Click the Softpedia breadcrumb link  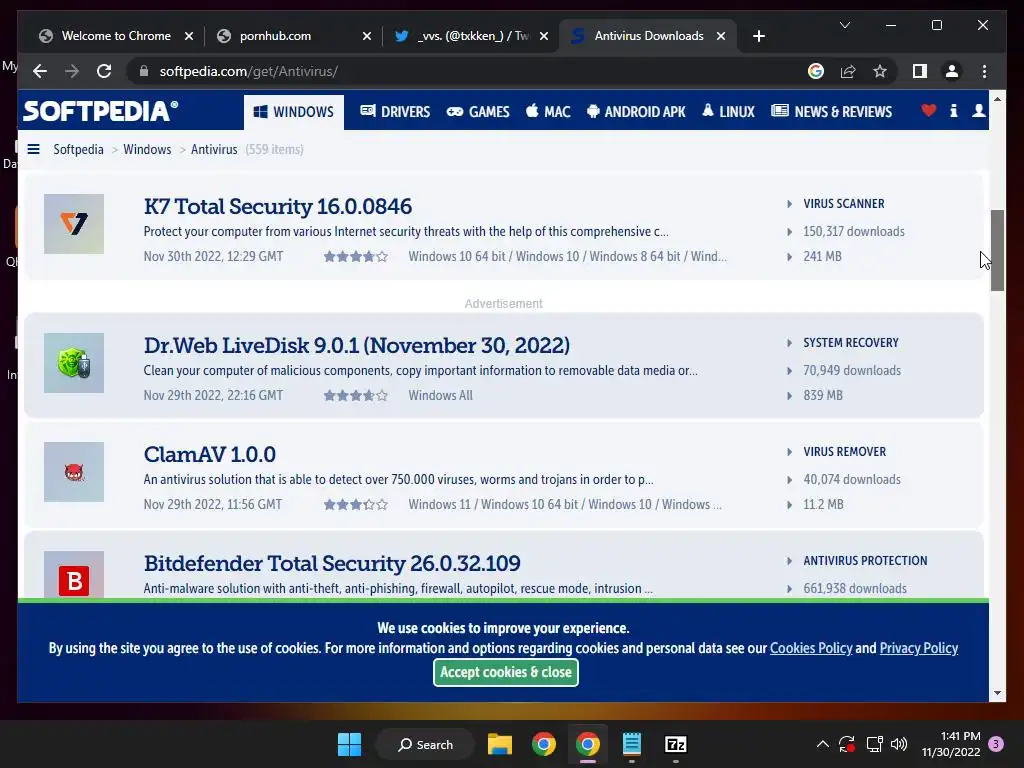[78, 150]
